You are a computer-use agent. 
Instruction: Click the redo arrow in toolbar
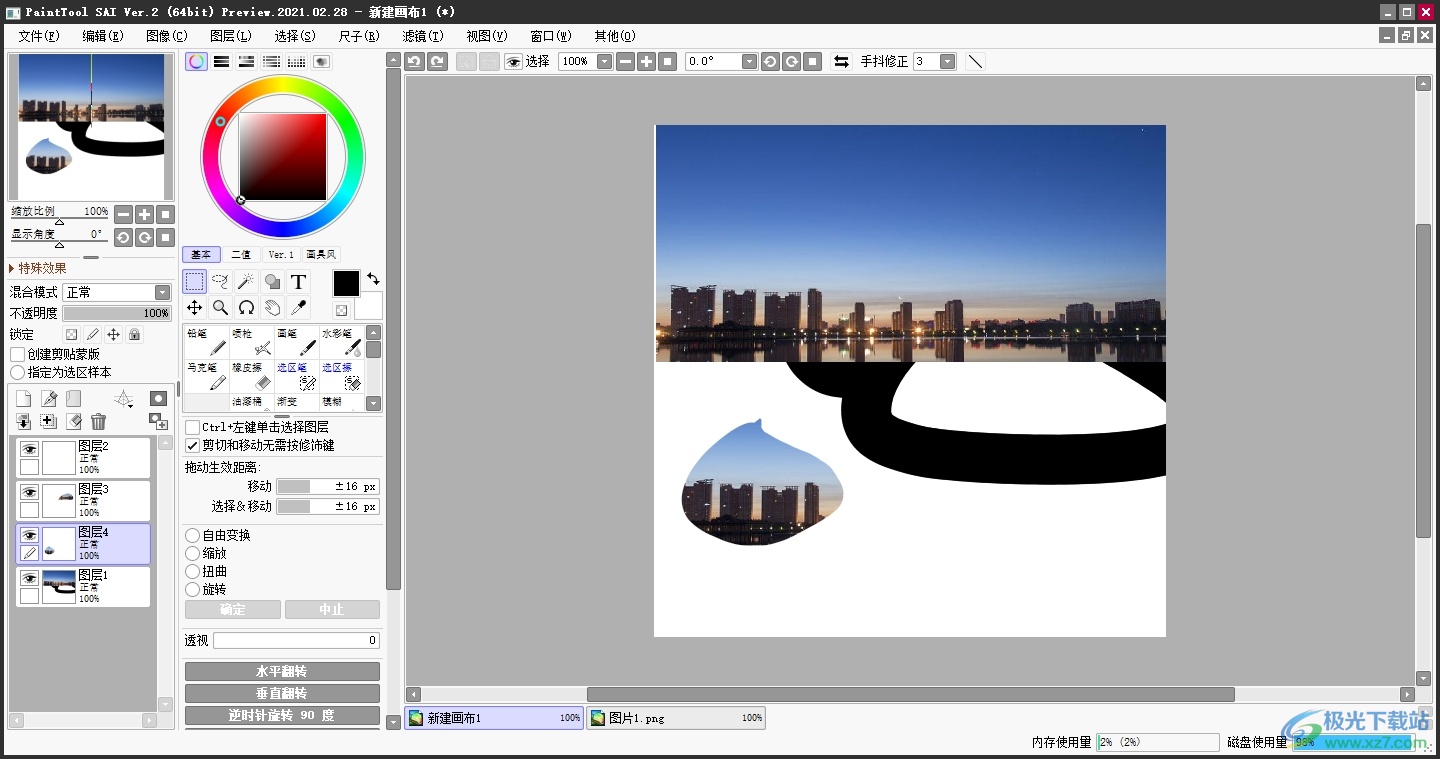tap(437, 61)
